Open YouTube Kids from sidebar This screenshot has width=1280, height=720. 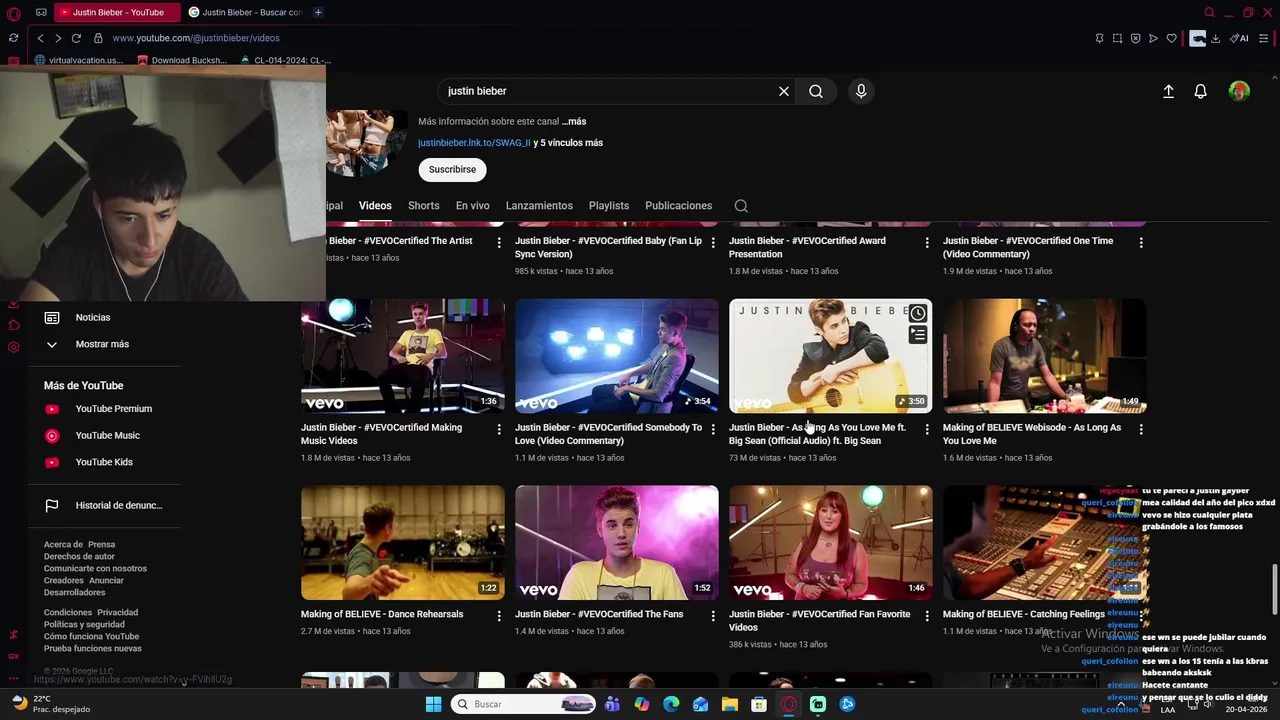coord(105,462)
